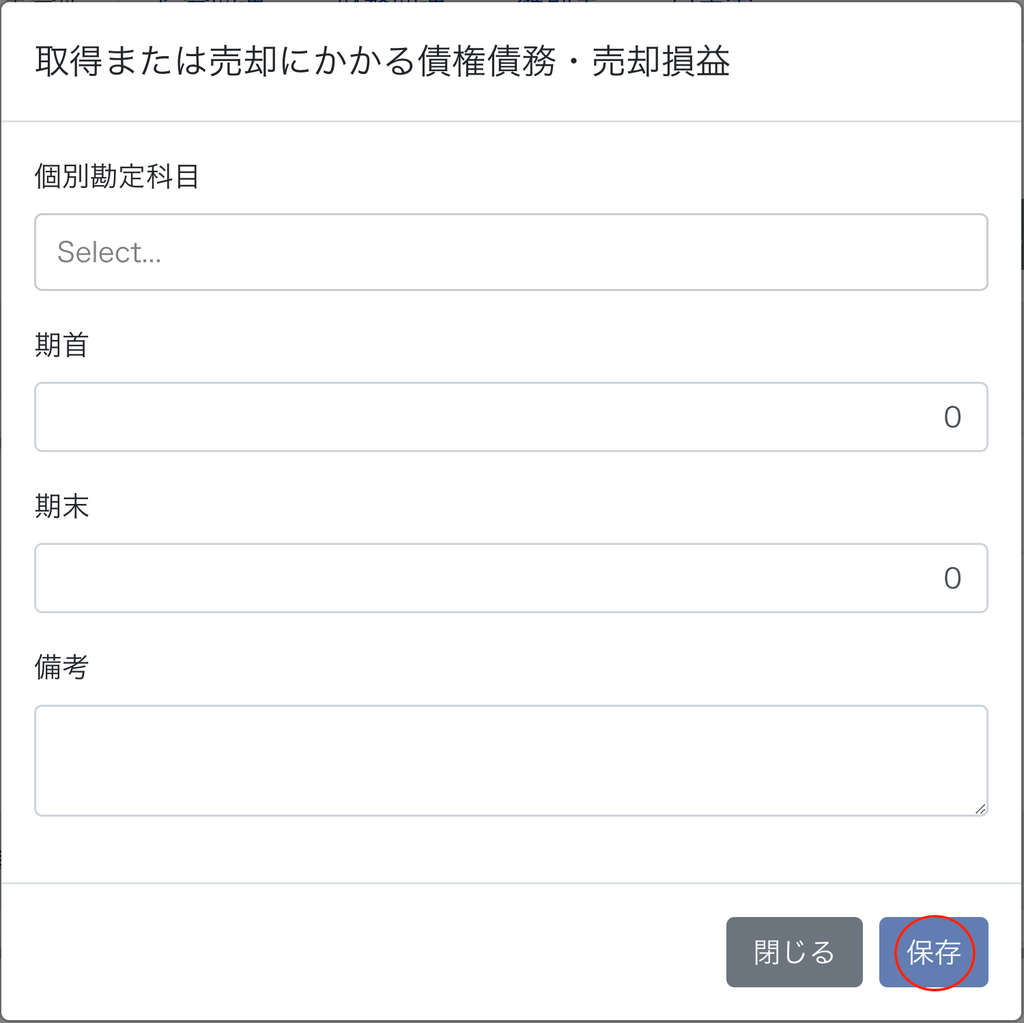
Task: Click the 閉じる button
Action: point(794,952)
